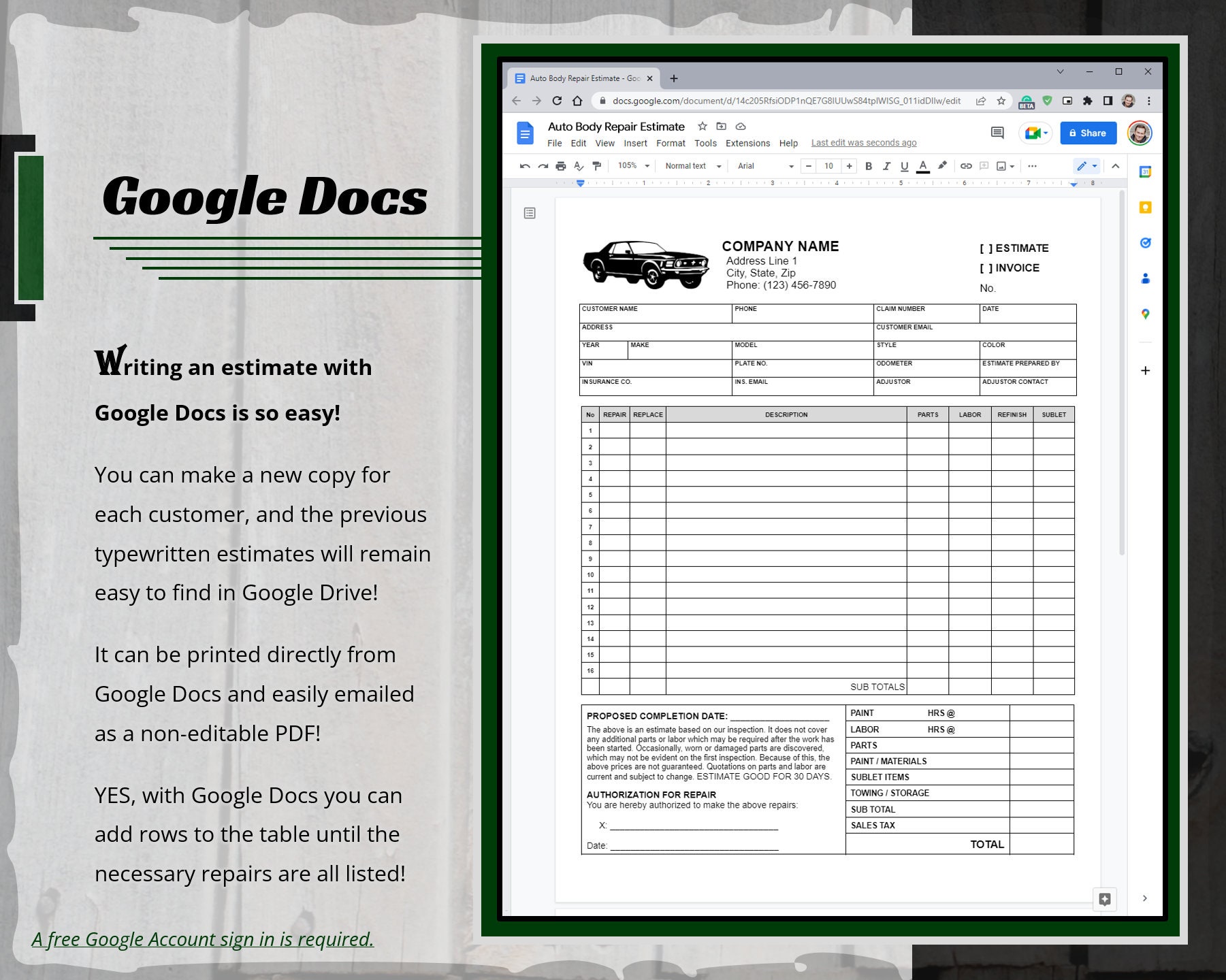Open the Format menu

[671, 144]
